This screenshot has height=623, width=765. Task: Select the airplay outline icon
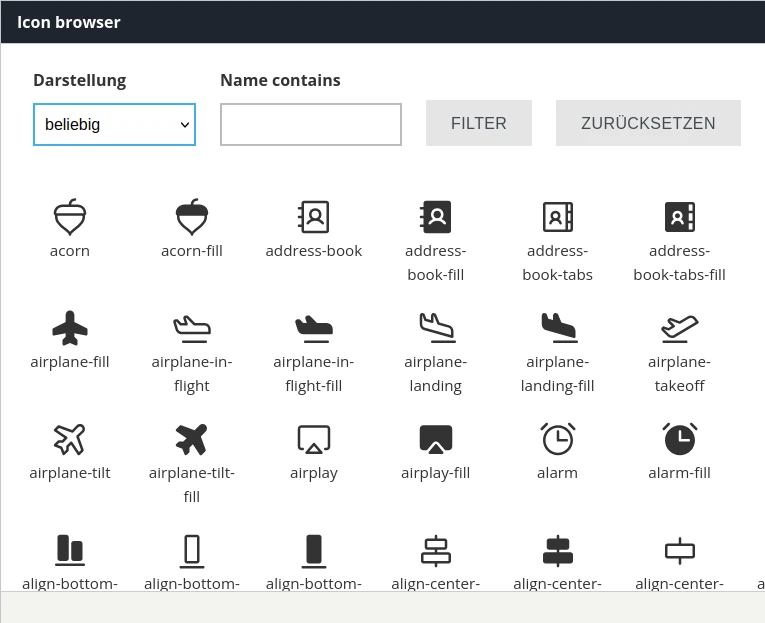(x=314, y=439)
